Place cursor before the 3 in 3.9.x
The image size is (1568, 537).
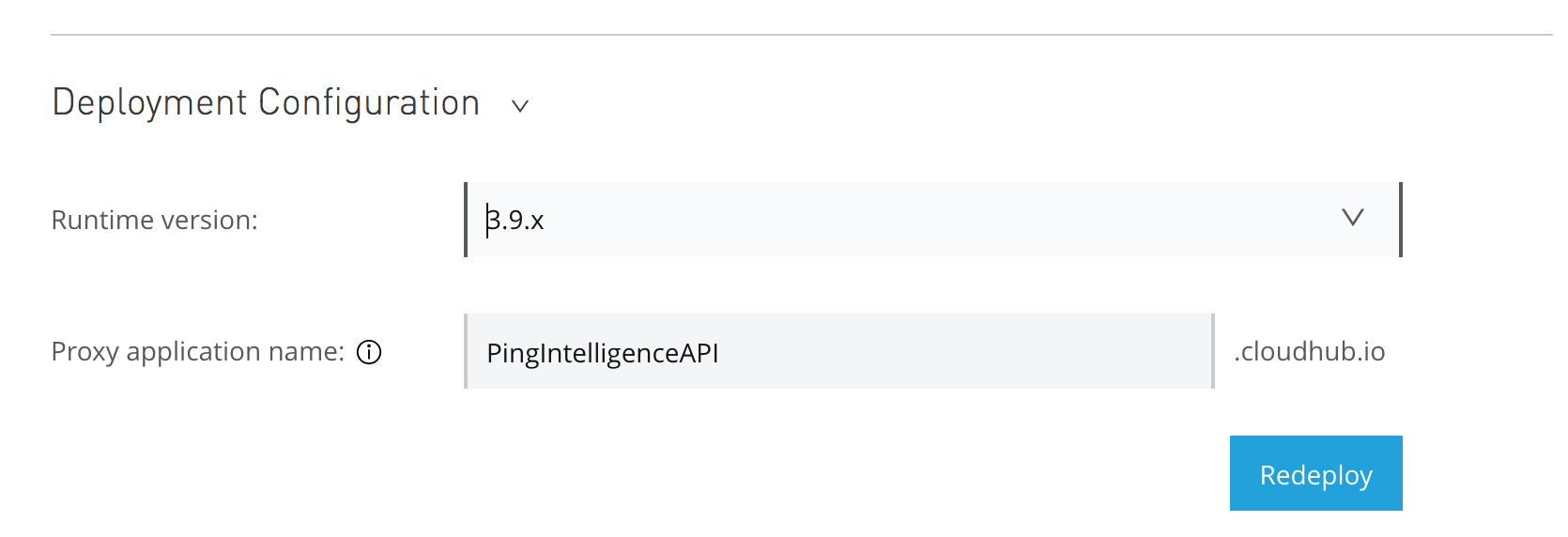[x=486, y=220]
